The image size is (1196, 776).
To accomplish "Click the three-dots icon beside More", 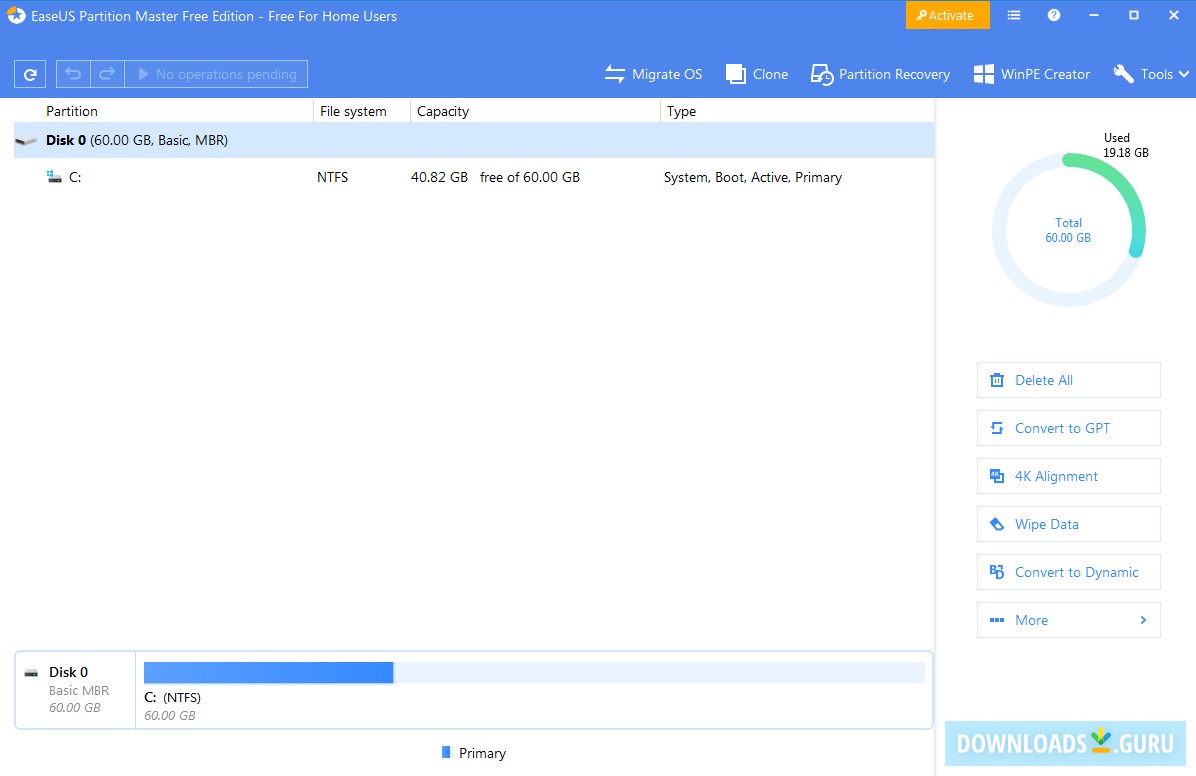I will [997, 620].
